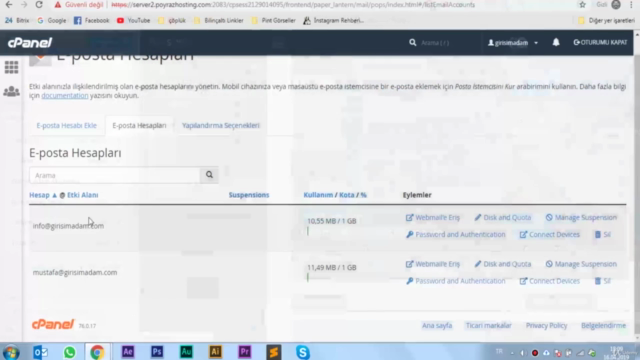The image size is (640, 360).
Task: Select the E-posta Hesapları tab
Action: click(139, 125)
